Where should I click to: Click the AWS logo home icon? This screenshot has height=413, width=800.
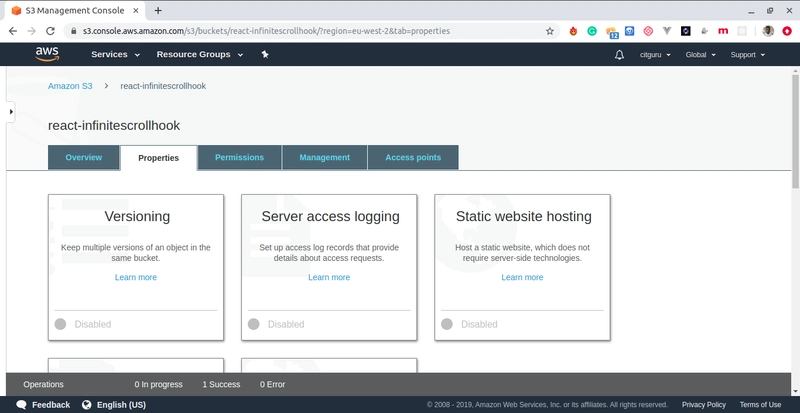(47, 54)
